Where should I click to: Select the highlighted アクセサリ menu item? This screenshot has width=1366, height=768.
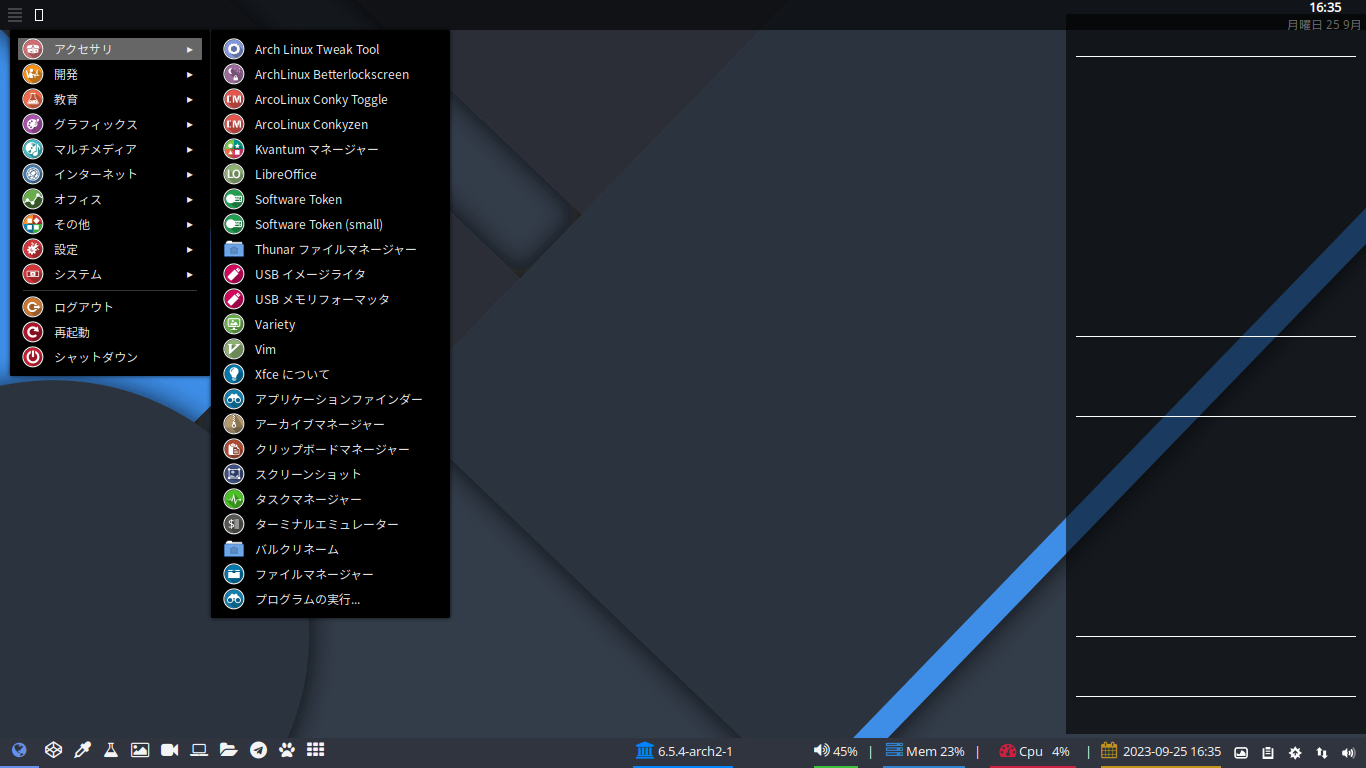click(x=110, y=49)
